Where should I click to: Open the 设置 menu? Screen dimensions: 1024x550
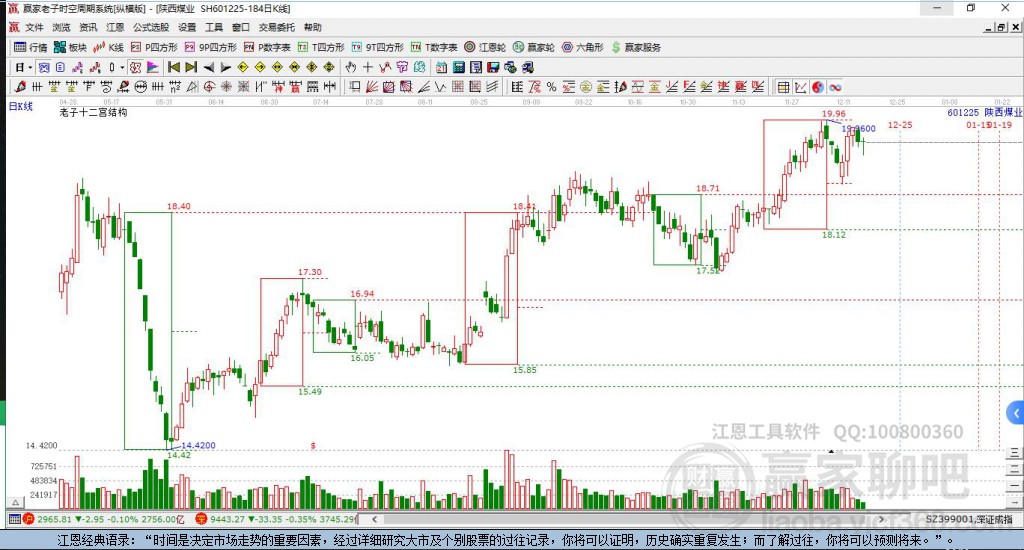(187, 27)
